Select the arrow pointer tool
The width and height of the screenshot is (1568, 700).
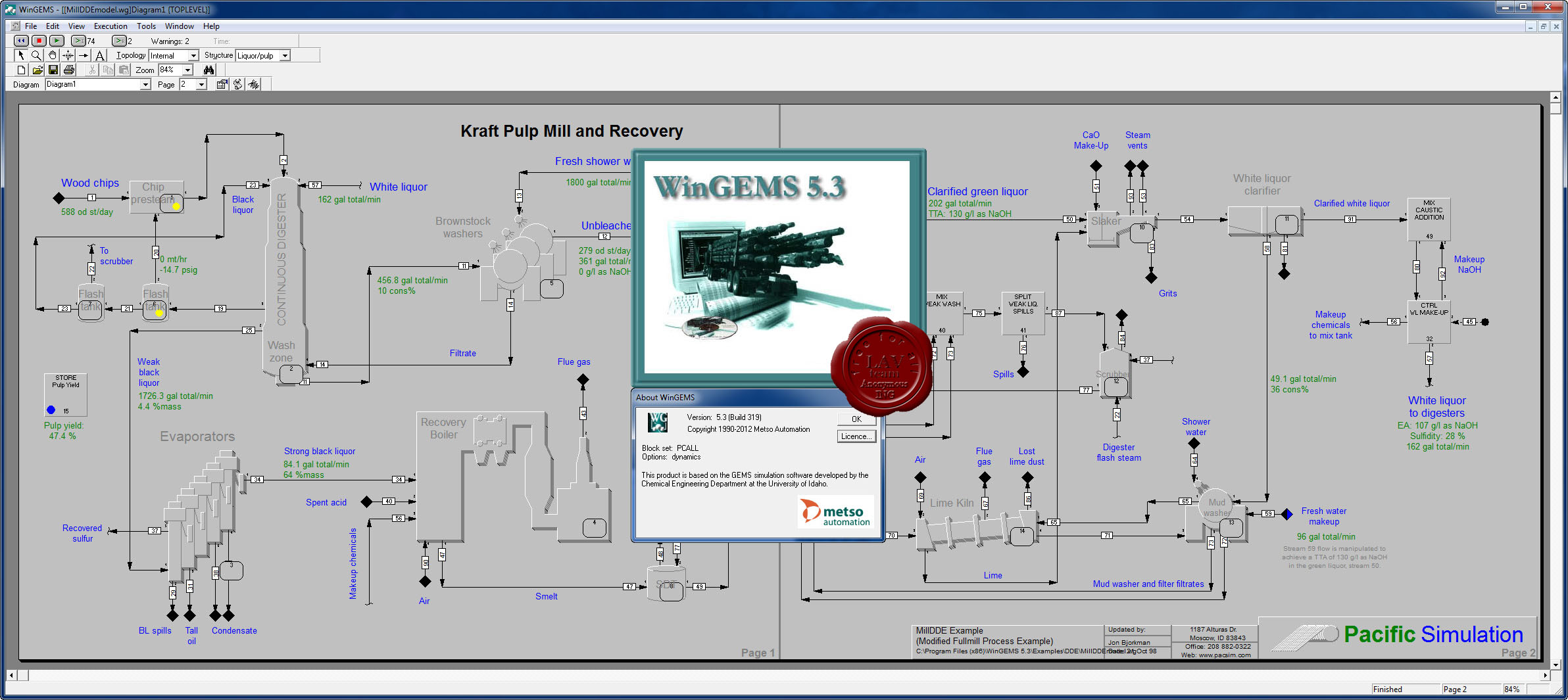tap(20, 55)
